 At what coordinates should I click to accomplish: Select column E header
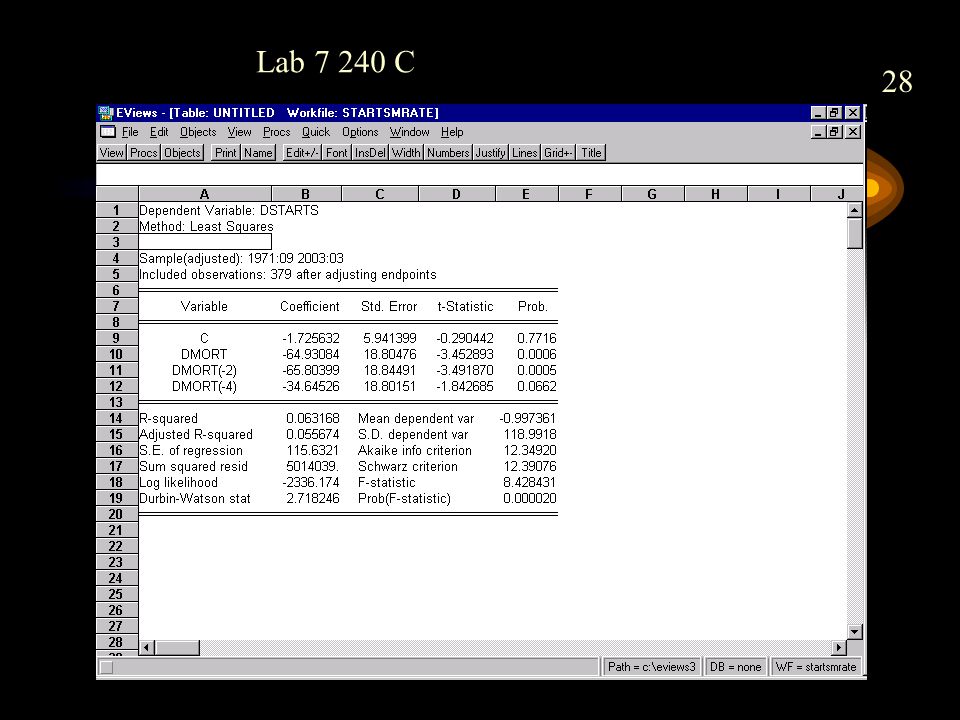526,194
